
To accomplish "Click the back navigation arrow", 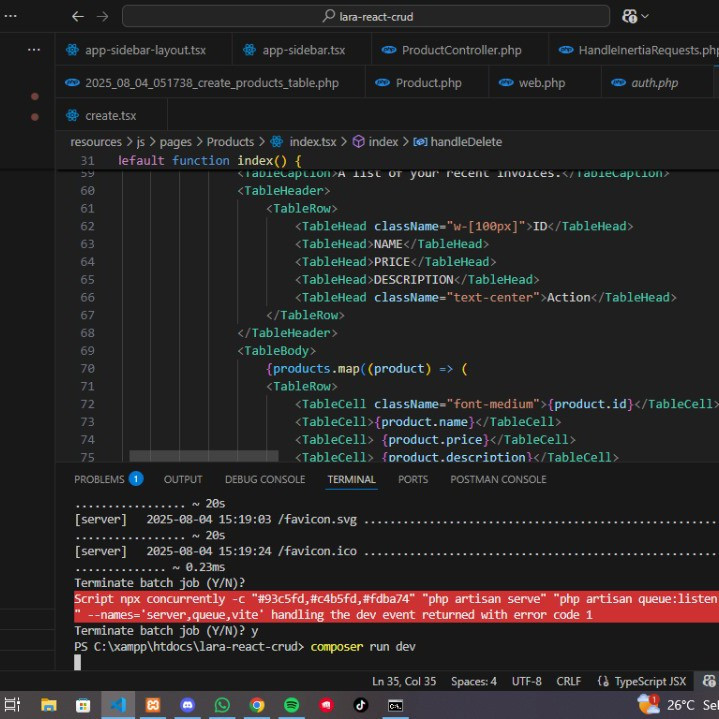I will pos(78,16).
